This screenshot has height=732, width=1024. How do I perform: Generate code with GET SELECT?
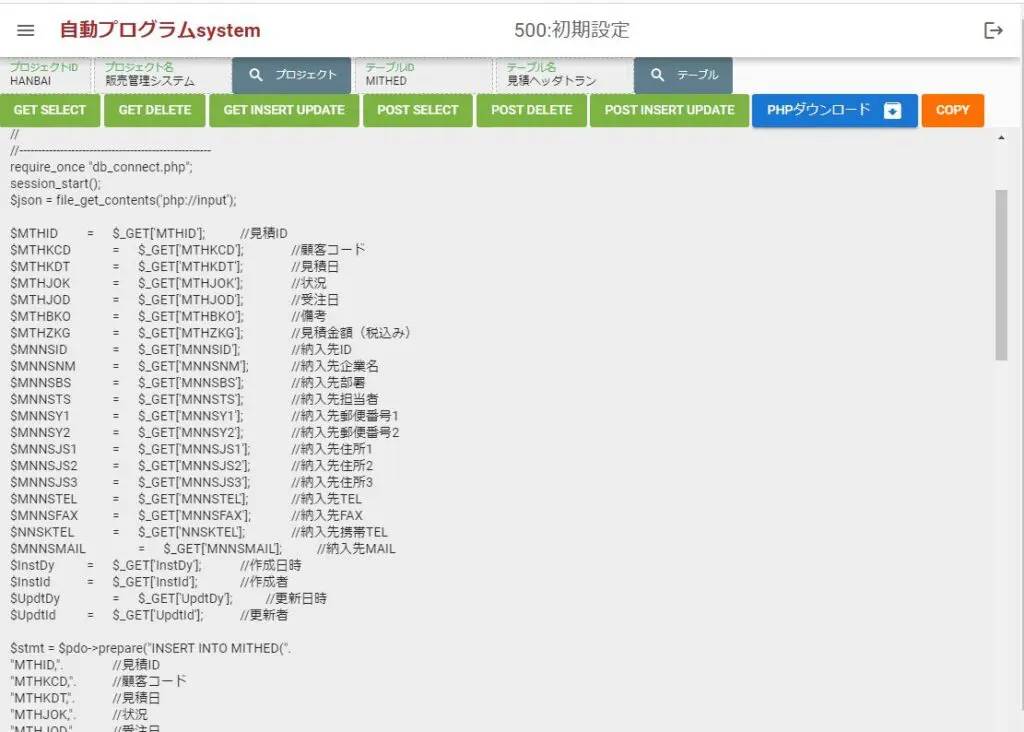pos(50,110)
